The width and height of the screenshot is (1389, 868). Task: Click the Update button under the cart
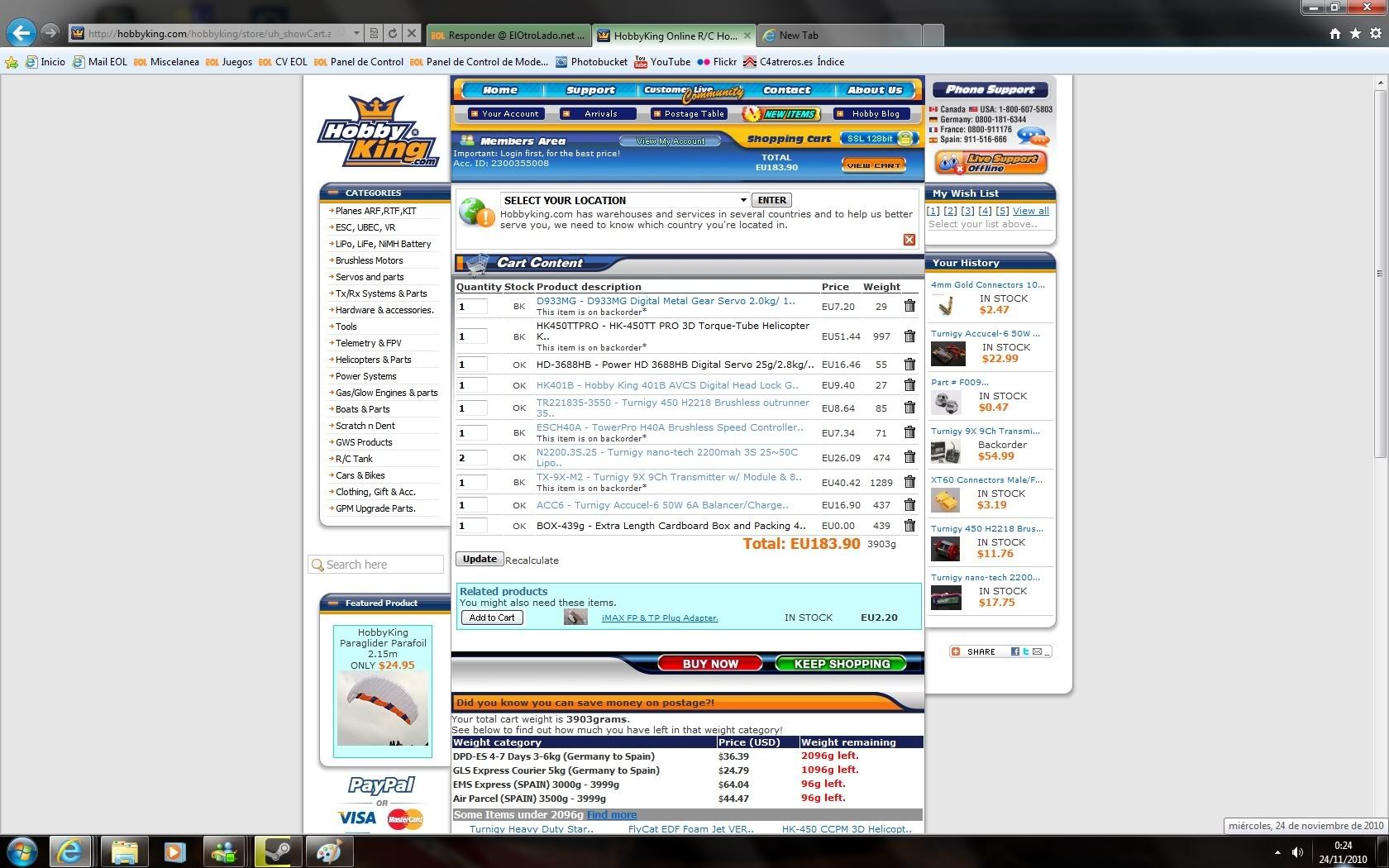pyautogui.click(x=480, y=560)
